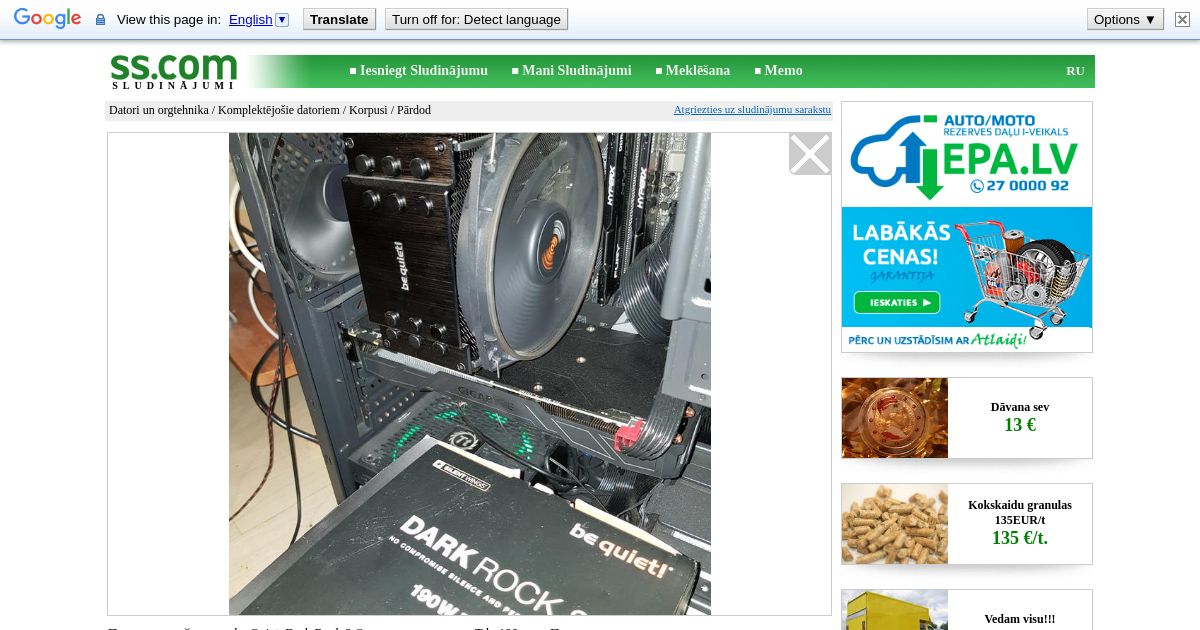Image resolution: width=1200 pixels, height=630 pixels.
Task: Open Pārdod breadcrumb link
Action: [414, 110]
